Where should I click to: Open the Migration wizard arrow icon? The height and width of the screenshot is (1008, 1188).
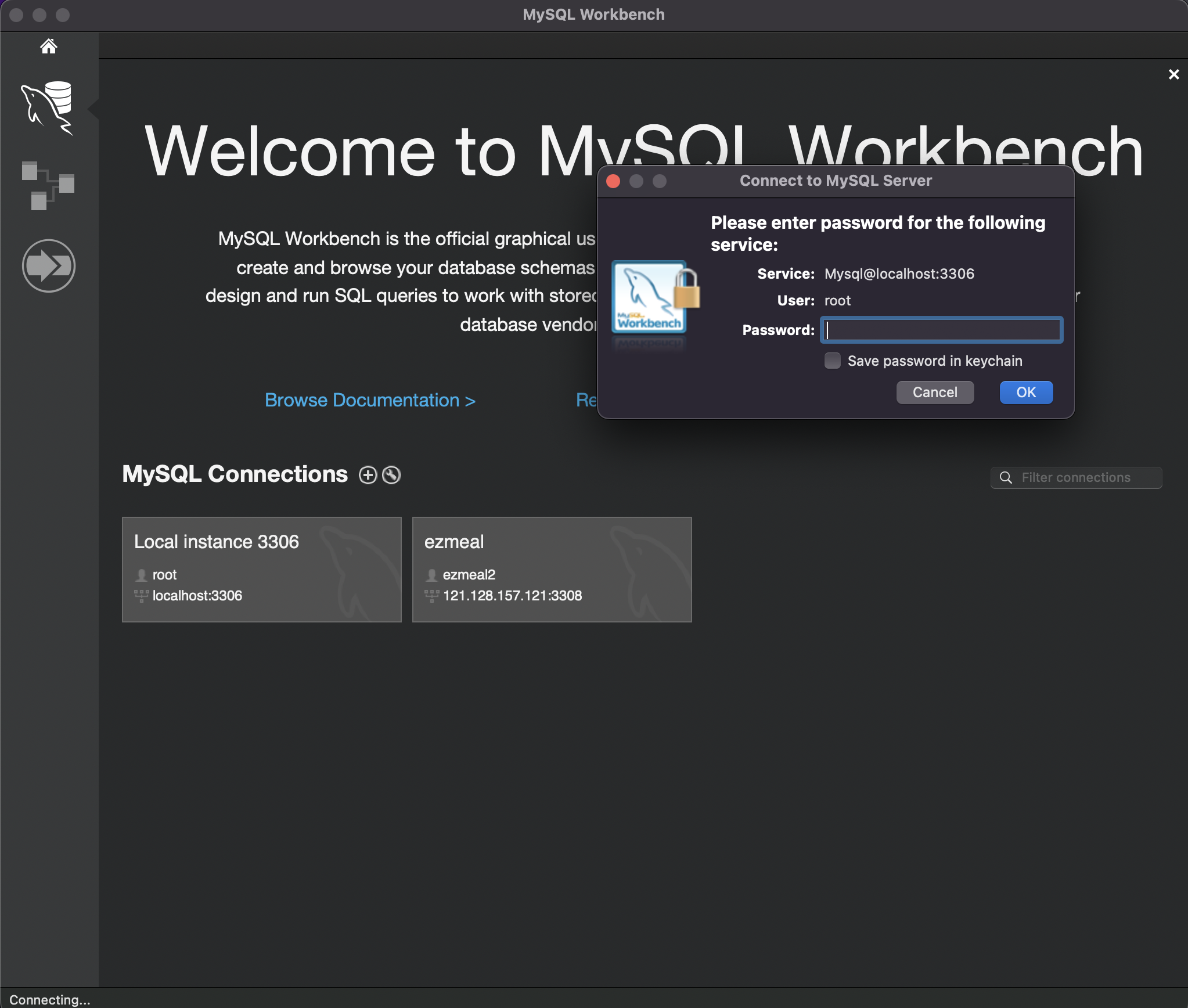click(49, 266)
